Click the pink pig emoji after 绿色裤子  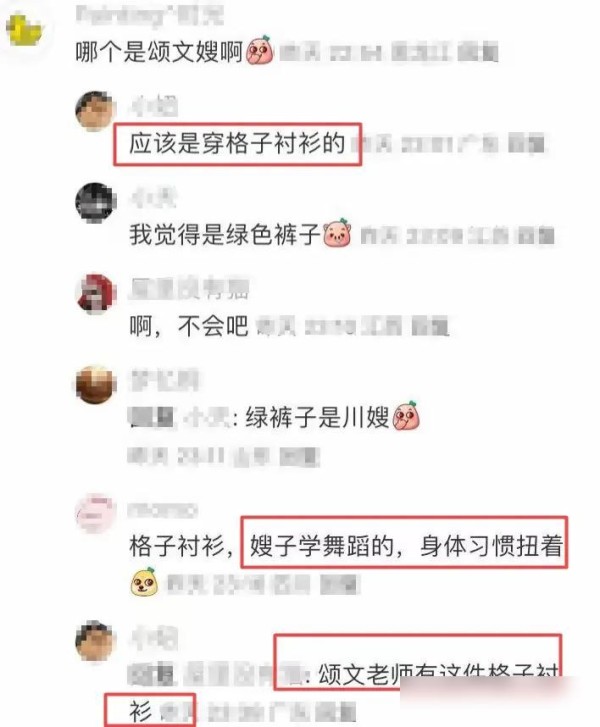point(337,233)
